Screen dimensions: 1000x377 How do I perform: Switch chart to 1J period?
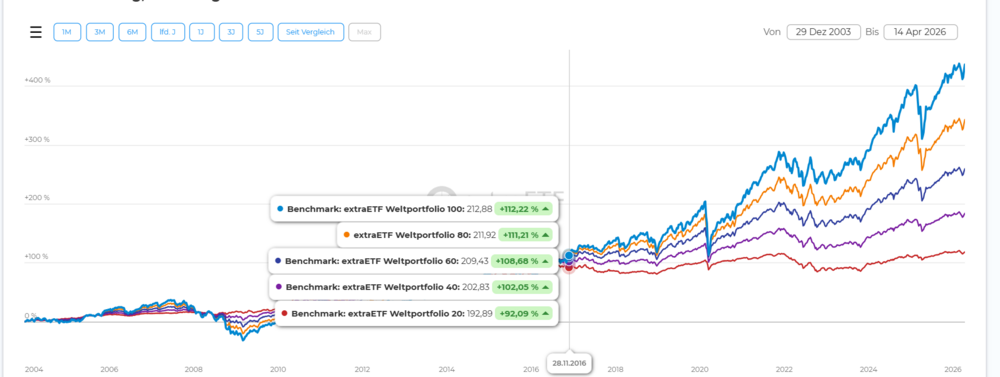(202, 32)
